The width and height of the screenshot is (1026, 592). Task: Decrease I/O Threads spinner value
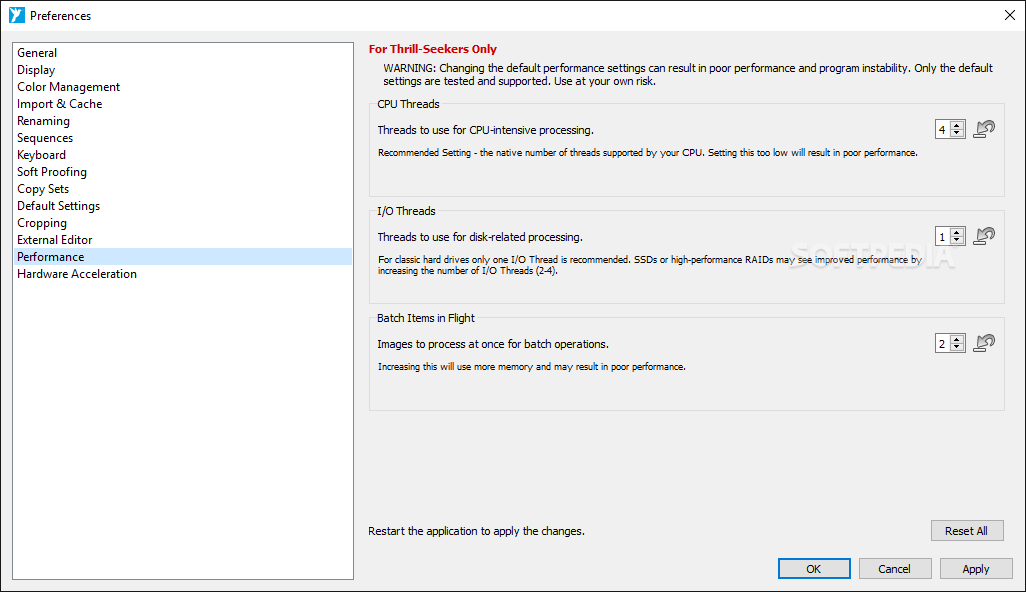point(957,241)
